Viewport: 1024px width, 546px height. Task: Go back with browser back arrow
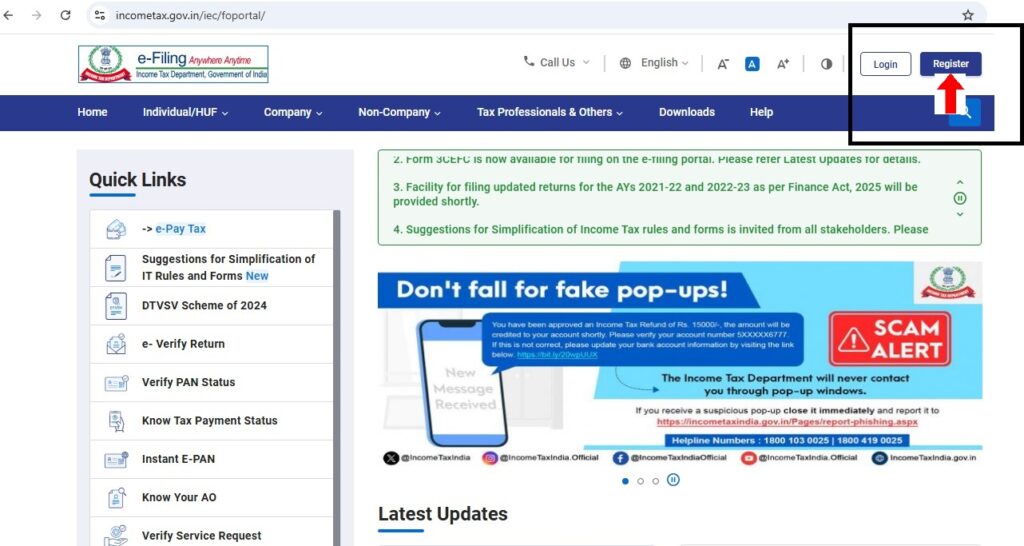point(8,15)
